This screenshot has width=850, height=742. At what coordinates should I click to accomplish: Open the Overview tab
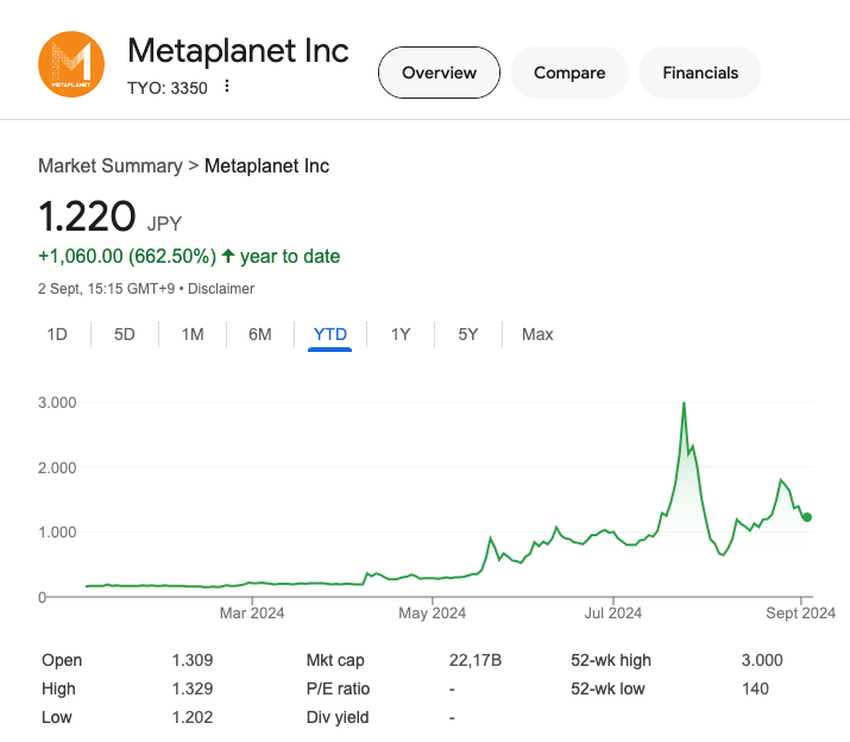[x=438, y=73]
